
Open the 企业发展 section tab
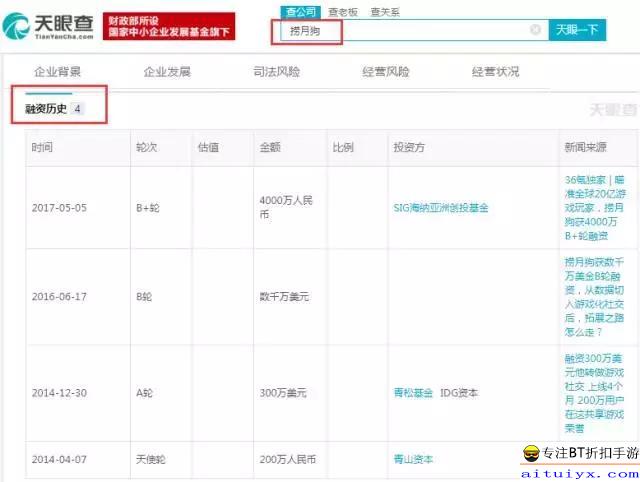click(x=167, y=72)
